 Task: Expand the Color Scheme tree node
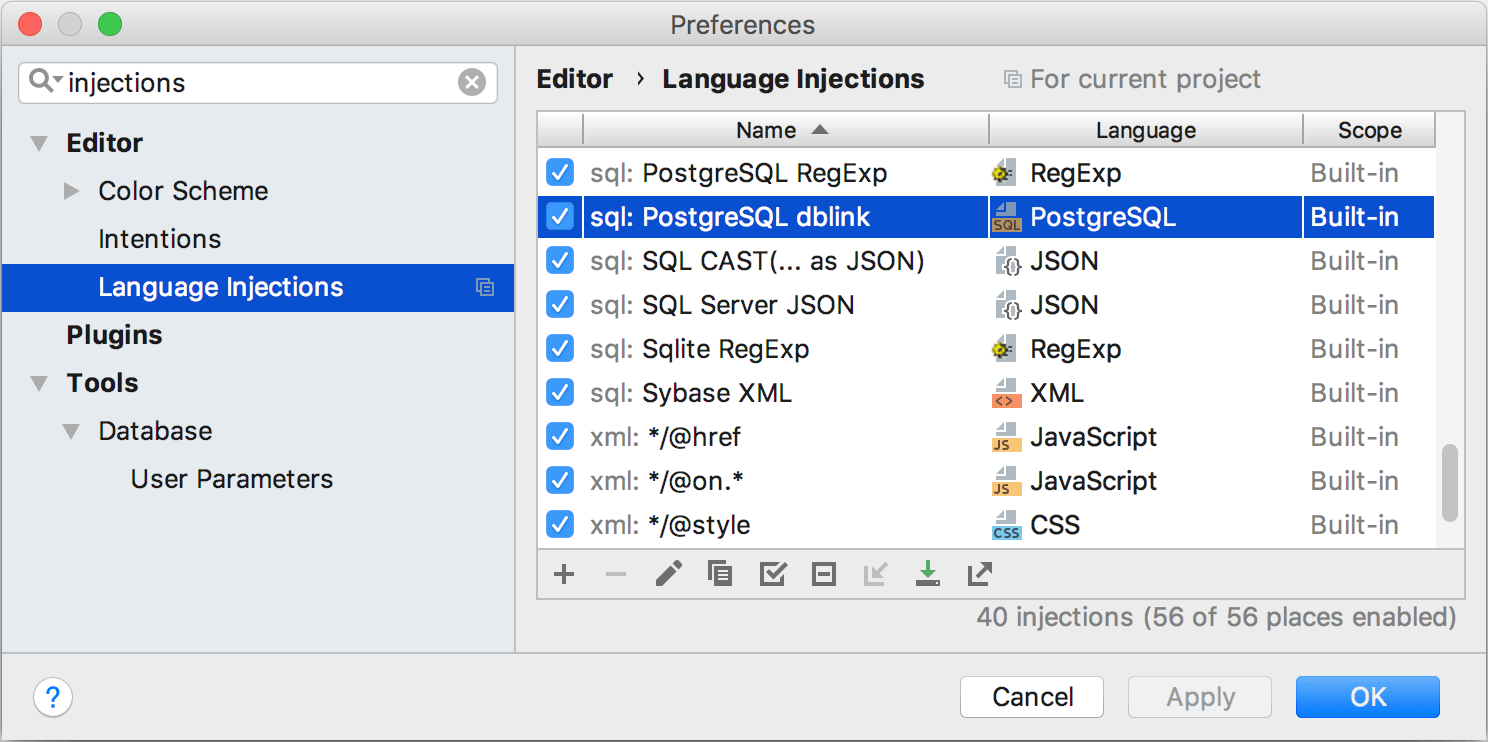(70, 190)
